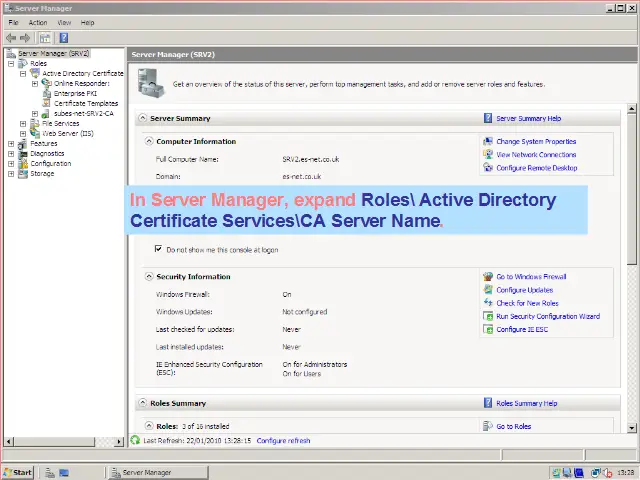
Task: Open the Help menu
Action: [87, 22]
